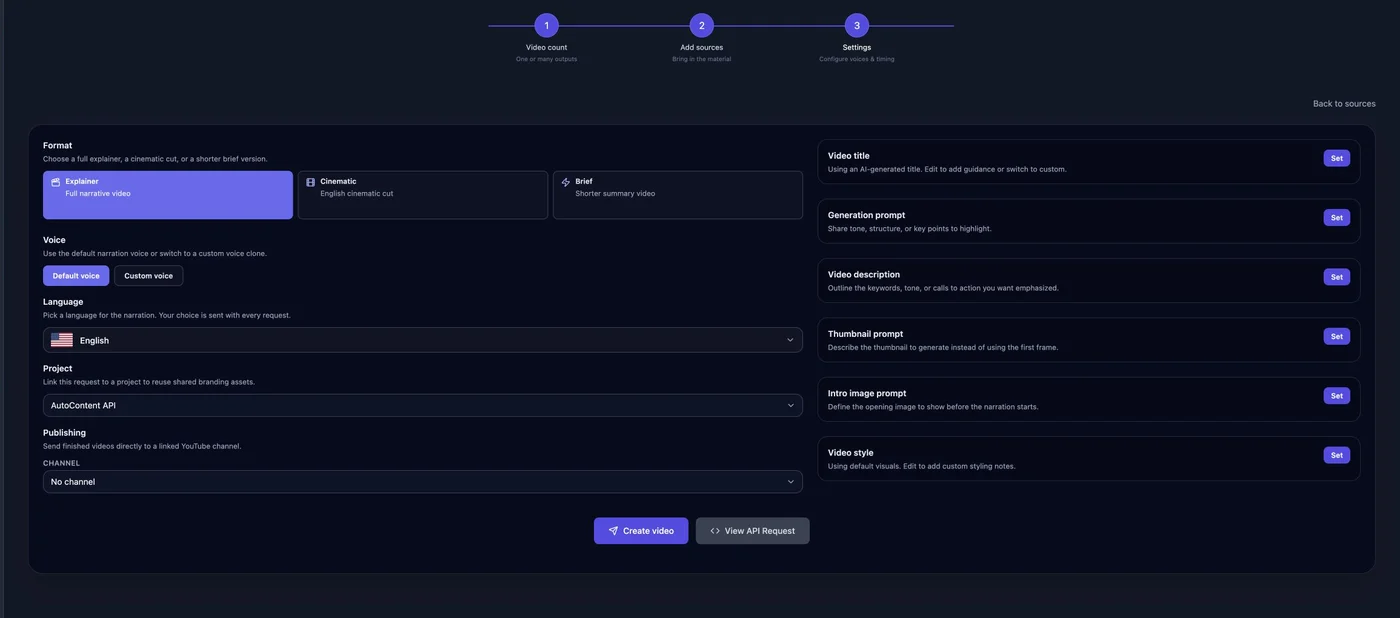Click Set button for Thumbnail prompt
1400x618 pixels.
tap(1336, 336)
